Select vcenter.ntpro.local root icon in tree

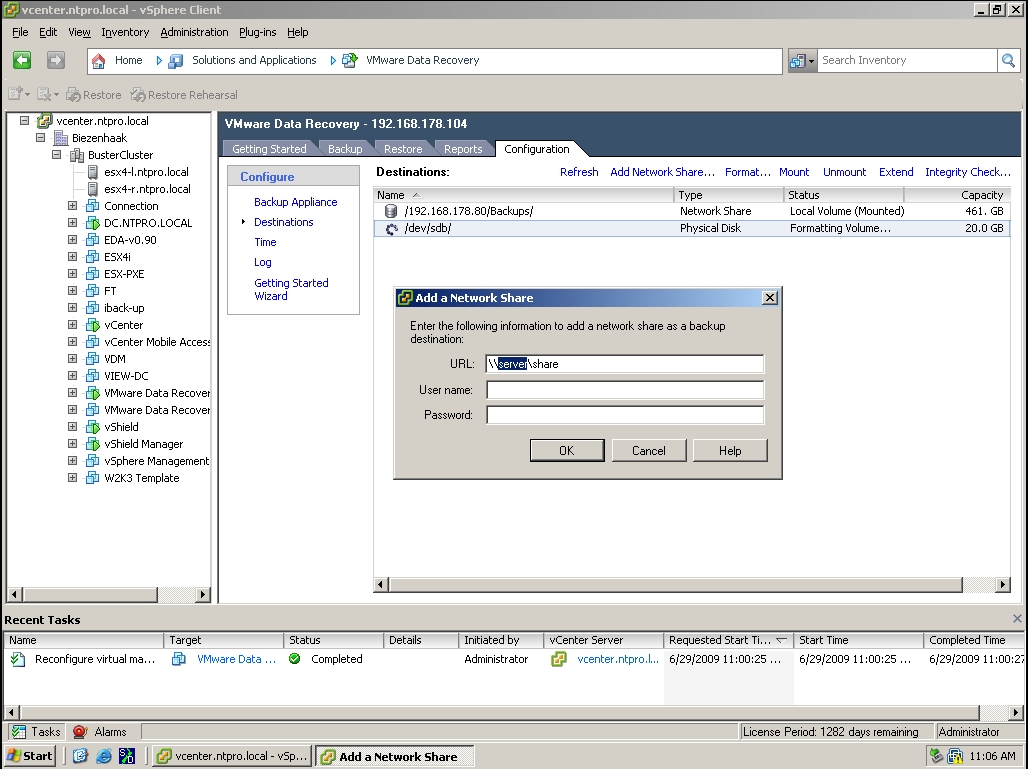pos(45,121)
